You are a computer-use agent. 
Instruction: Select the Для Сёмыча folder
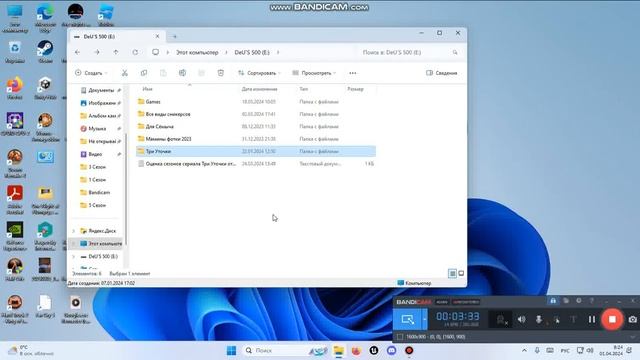[x=256, y=127]
